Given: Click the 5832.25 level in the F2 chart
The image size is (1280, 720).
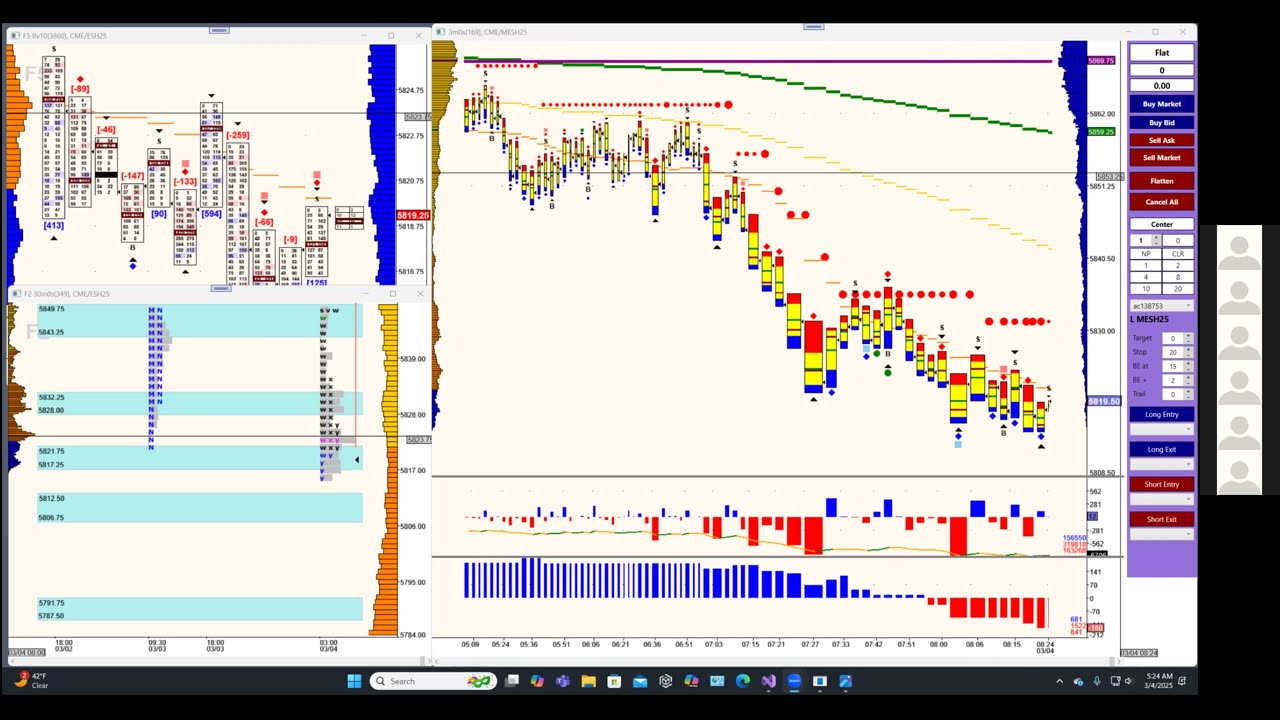Looking at the screenshot, I should tap(51, 397).
